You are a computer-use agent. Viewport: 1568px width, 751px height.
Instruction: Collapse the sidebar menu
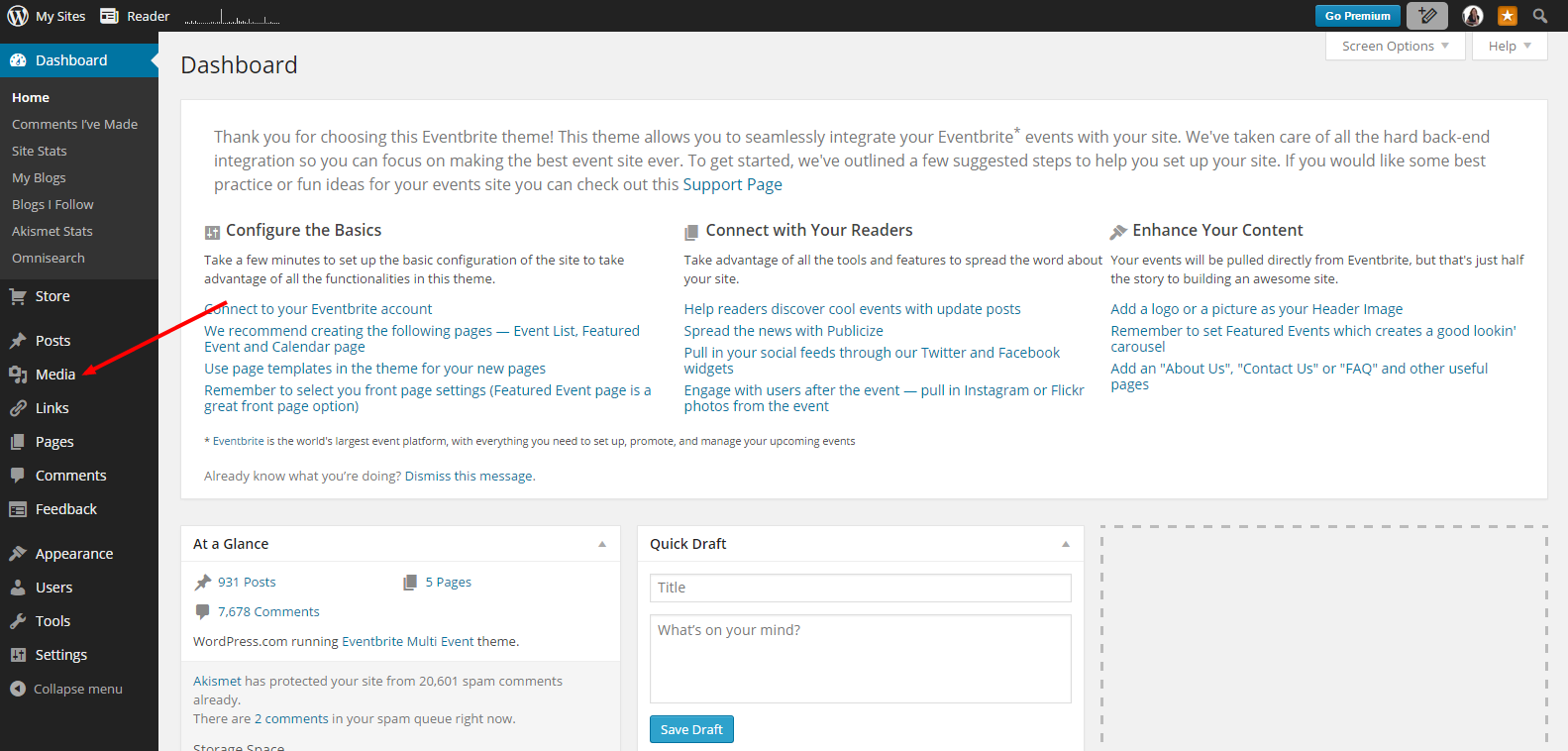pyautogui.click(x=66, y=689)
